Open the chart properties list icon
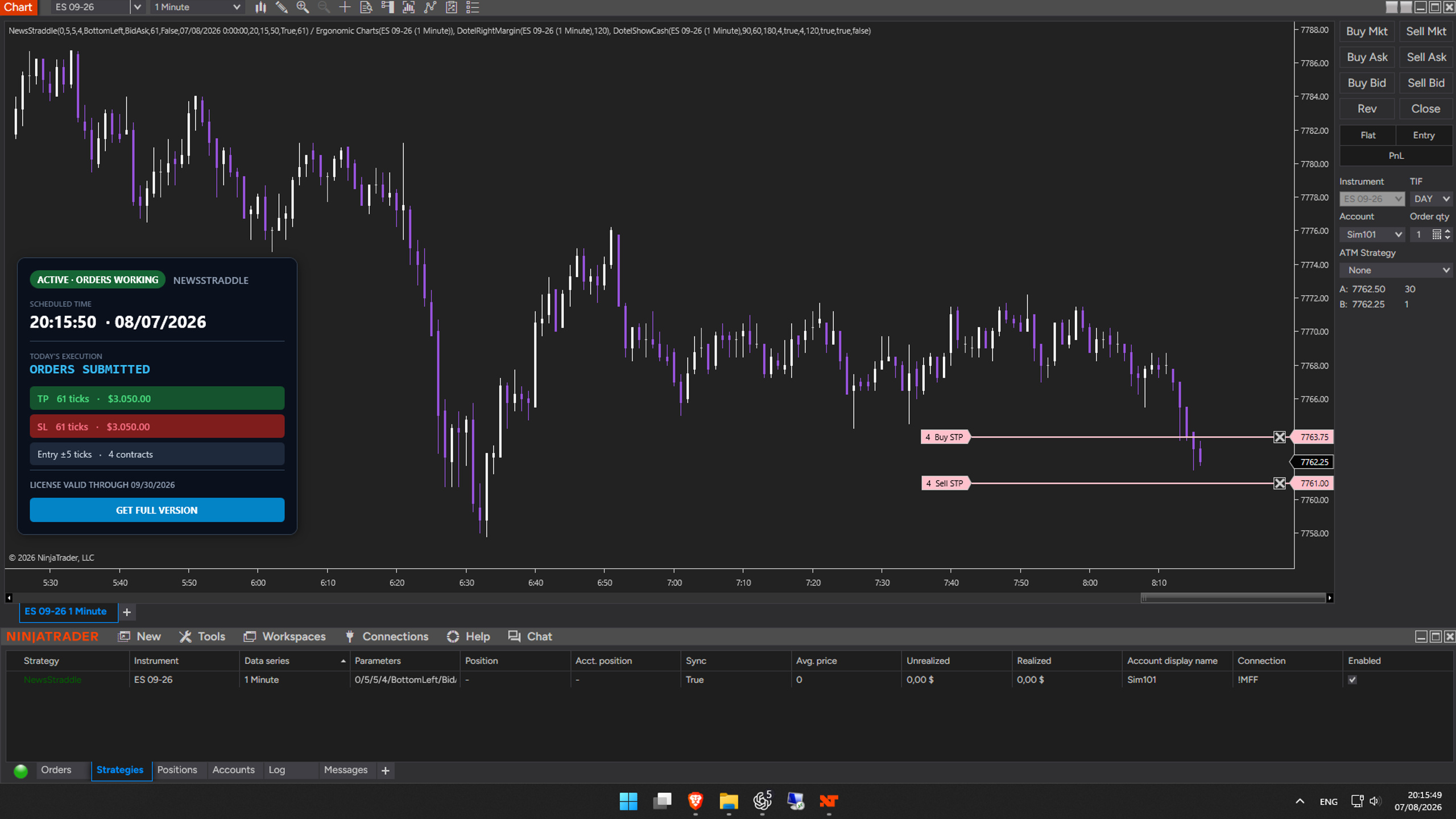The width and height of the screenshot is (1456, 819). coord(473,7)
